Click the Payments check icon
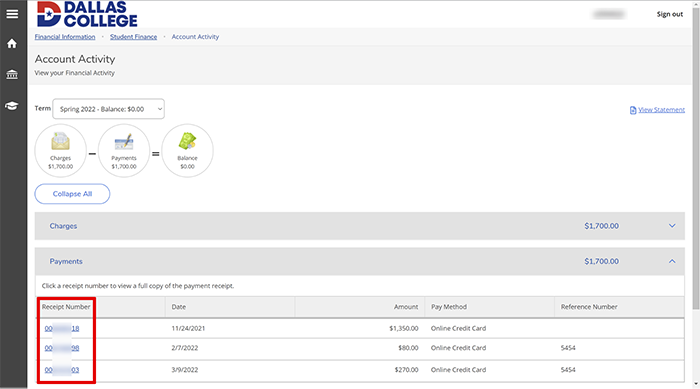Screen dimensions: 700x389 coord(124,142)
